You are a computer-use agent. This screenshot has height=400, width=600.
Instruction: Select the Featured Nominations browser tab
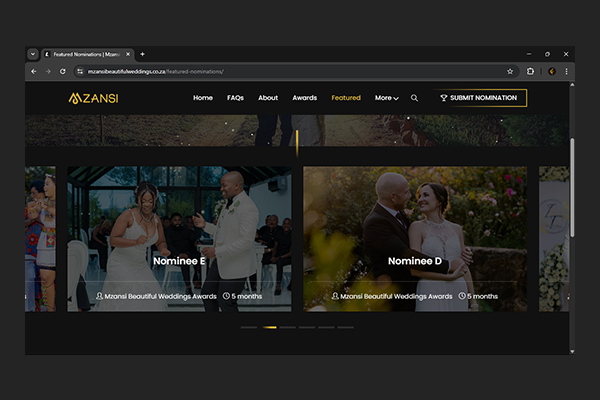click(88, 54)
